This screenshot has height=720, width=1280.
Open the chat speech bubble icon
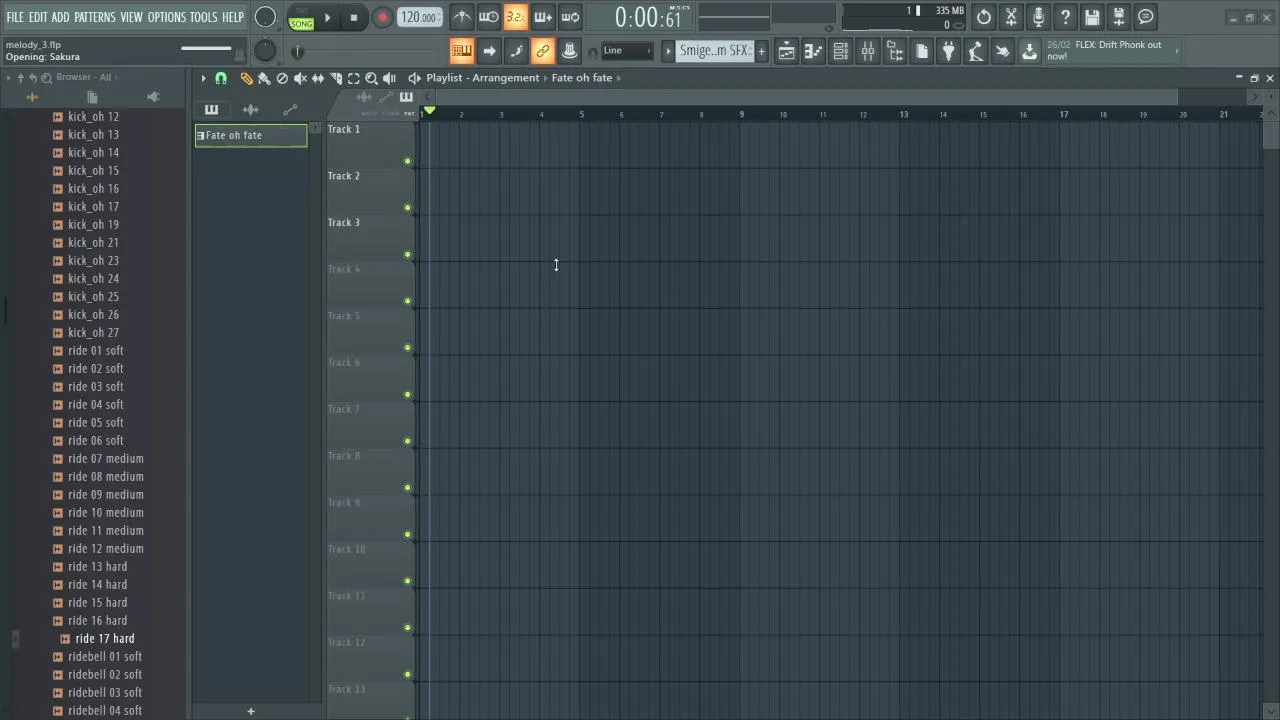(1146, 17)
